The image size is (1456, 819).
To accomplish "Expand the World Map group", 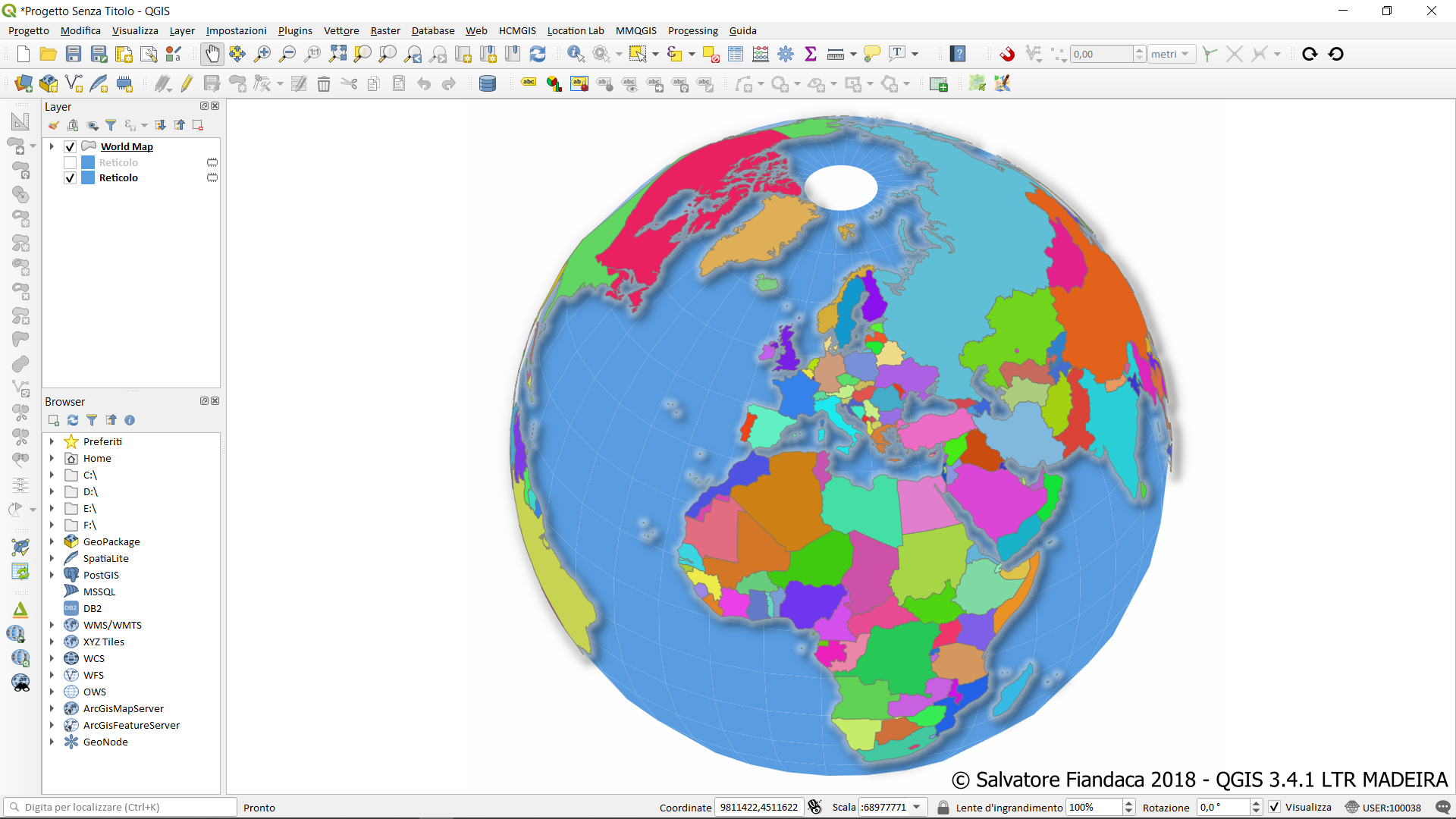I will (x=52, y=146).
